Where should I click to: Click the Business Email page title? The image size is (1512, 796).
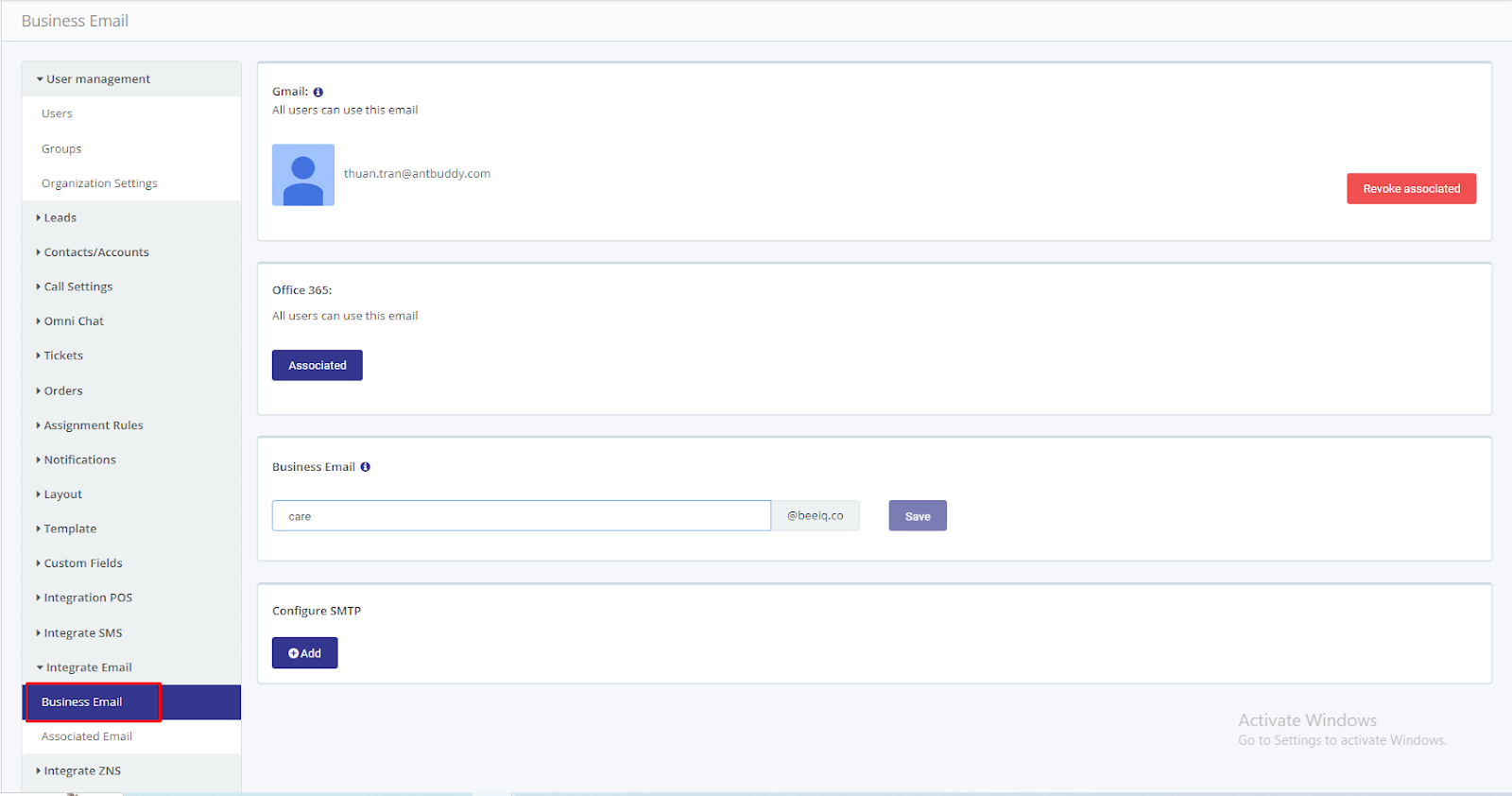coord(75,21)
